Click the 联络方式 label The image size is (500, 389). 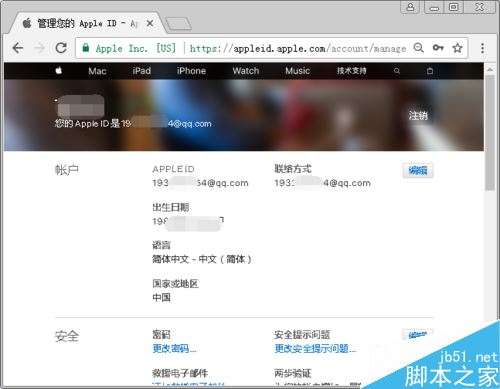293,169
